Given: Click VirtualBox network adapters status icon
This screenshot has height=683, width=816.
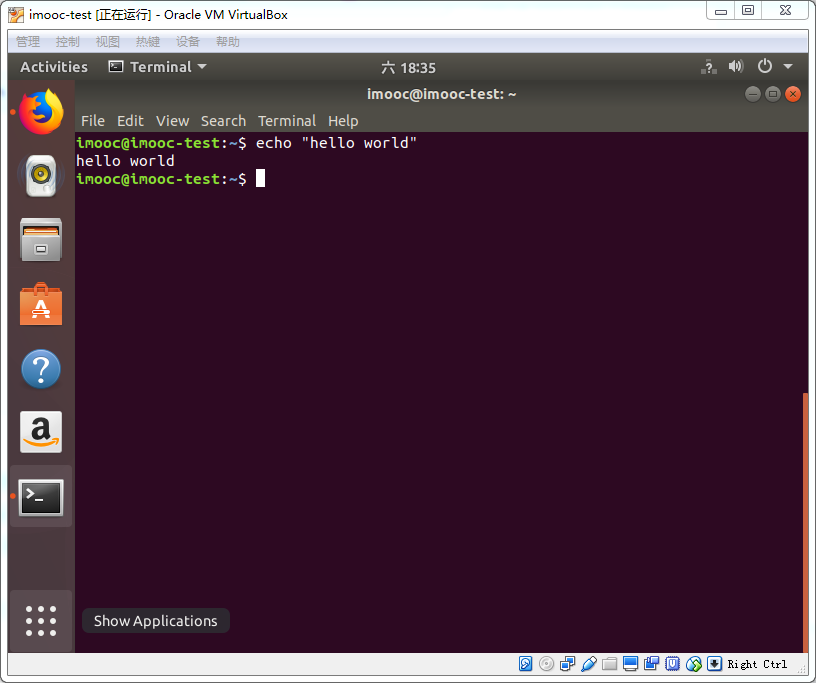Looking at the screenshot, I should pyautogui.click(x=567, y=664).
